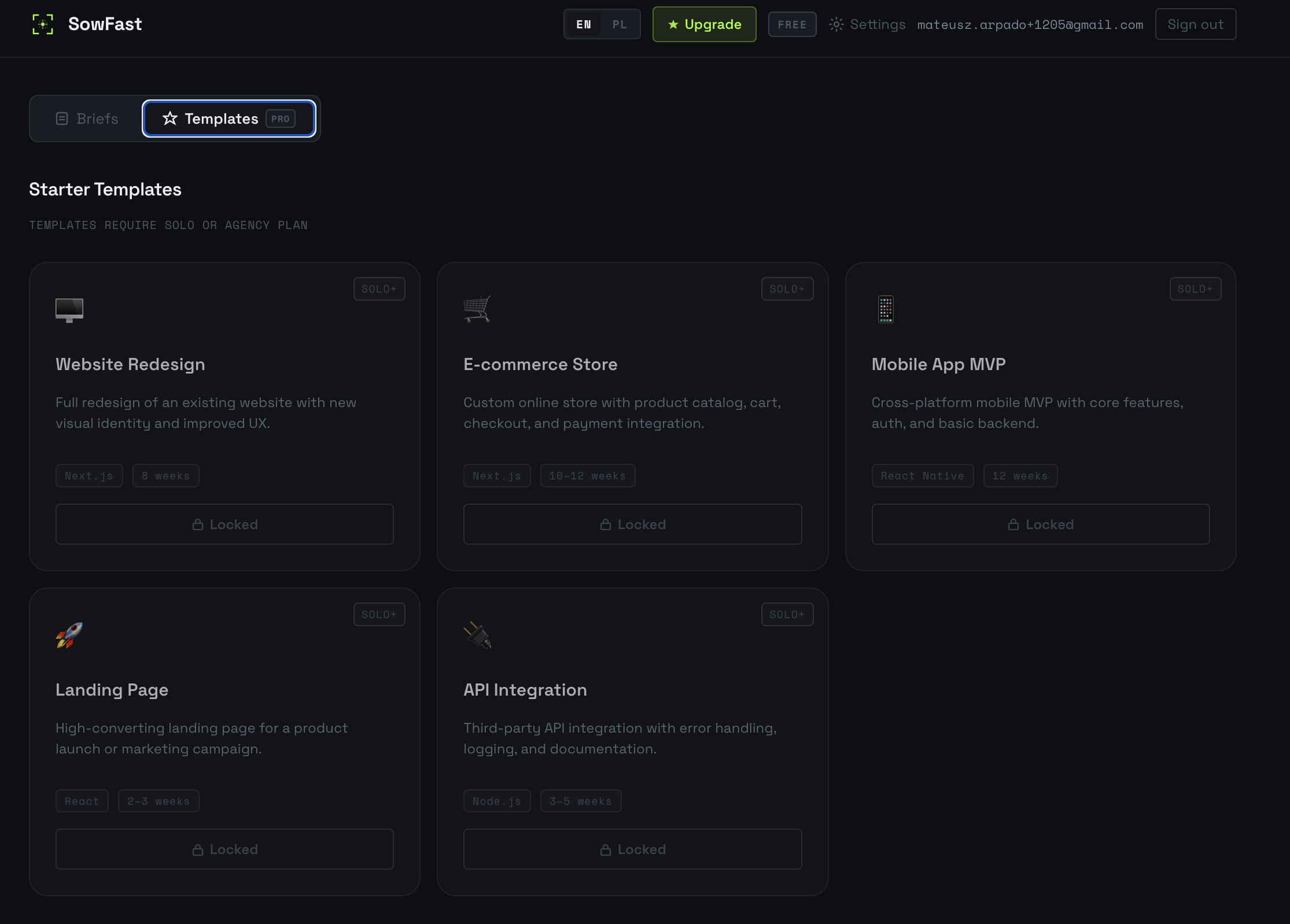
Task: Click Locked button on Website Redesign card
Action: tap(224, 524)
